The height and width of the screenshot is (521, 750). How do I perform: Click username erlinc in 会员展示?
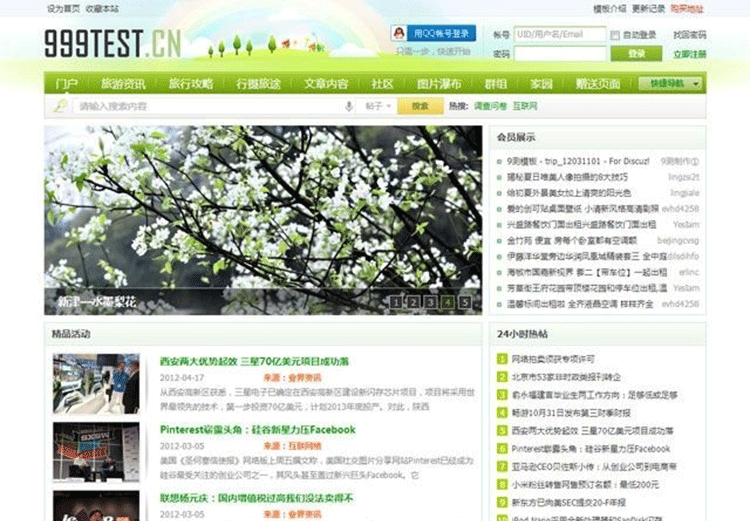(689, 272)
